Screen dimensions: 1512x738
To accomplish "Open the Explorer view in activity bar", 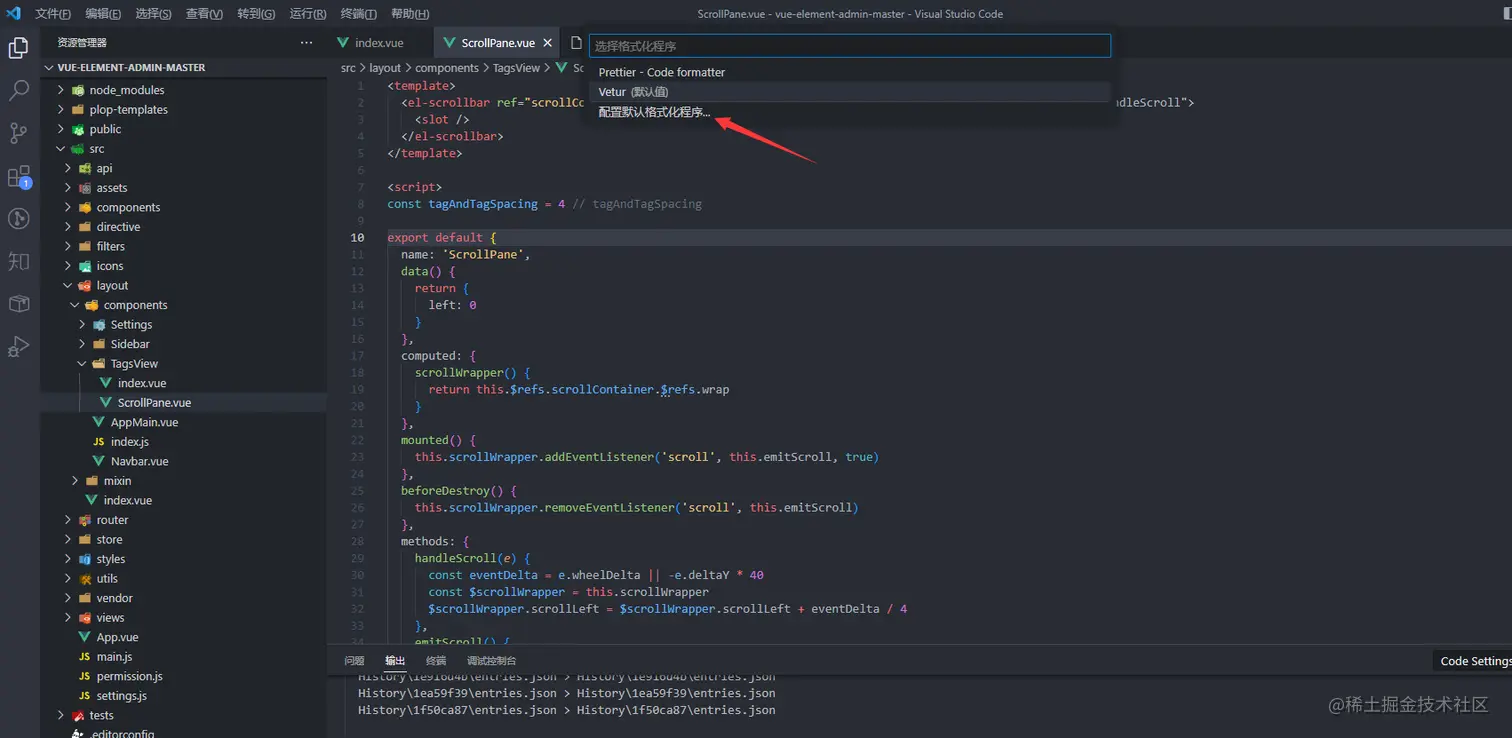I will 19,47.
